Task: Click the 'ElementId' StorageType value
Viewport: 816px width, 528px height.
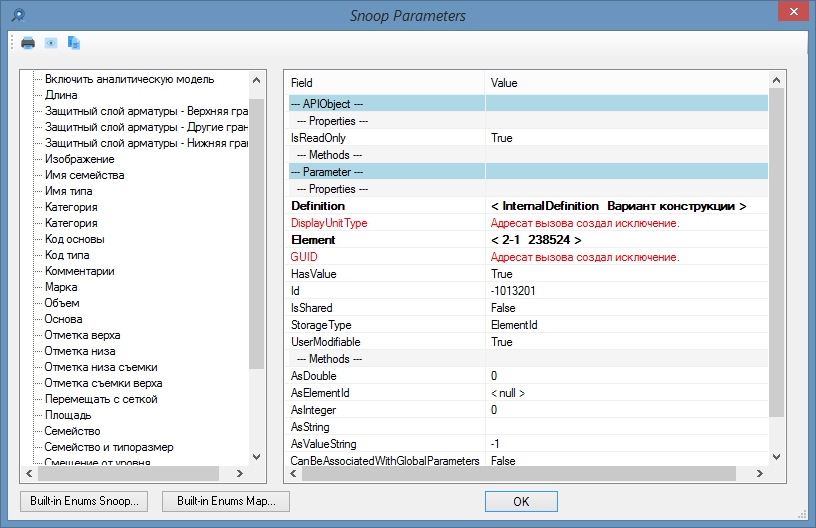Action: coord(514,325)
